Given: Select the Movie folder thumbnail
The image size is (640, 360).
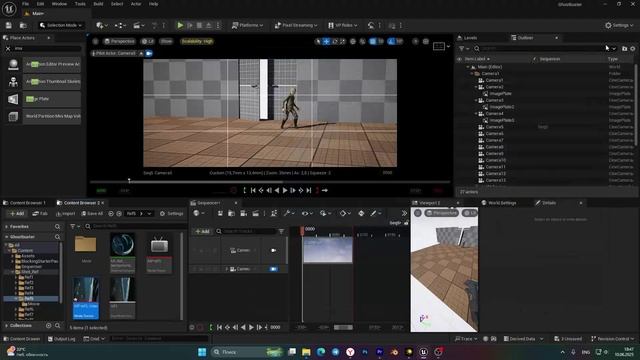Looking at the screenshot, I should pos(86,244).
